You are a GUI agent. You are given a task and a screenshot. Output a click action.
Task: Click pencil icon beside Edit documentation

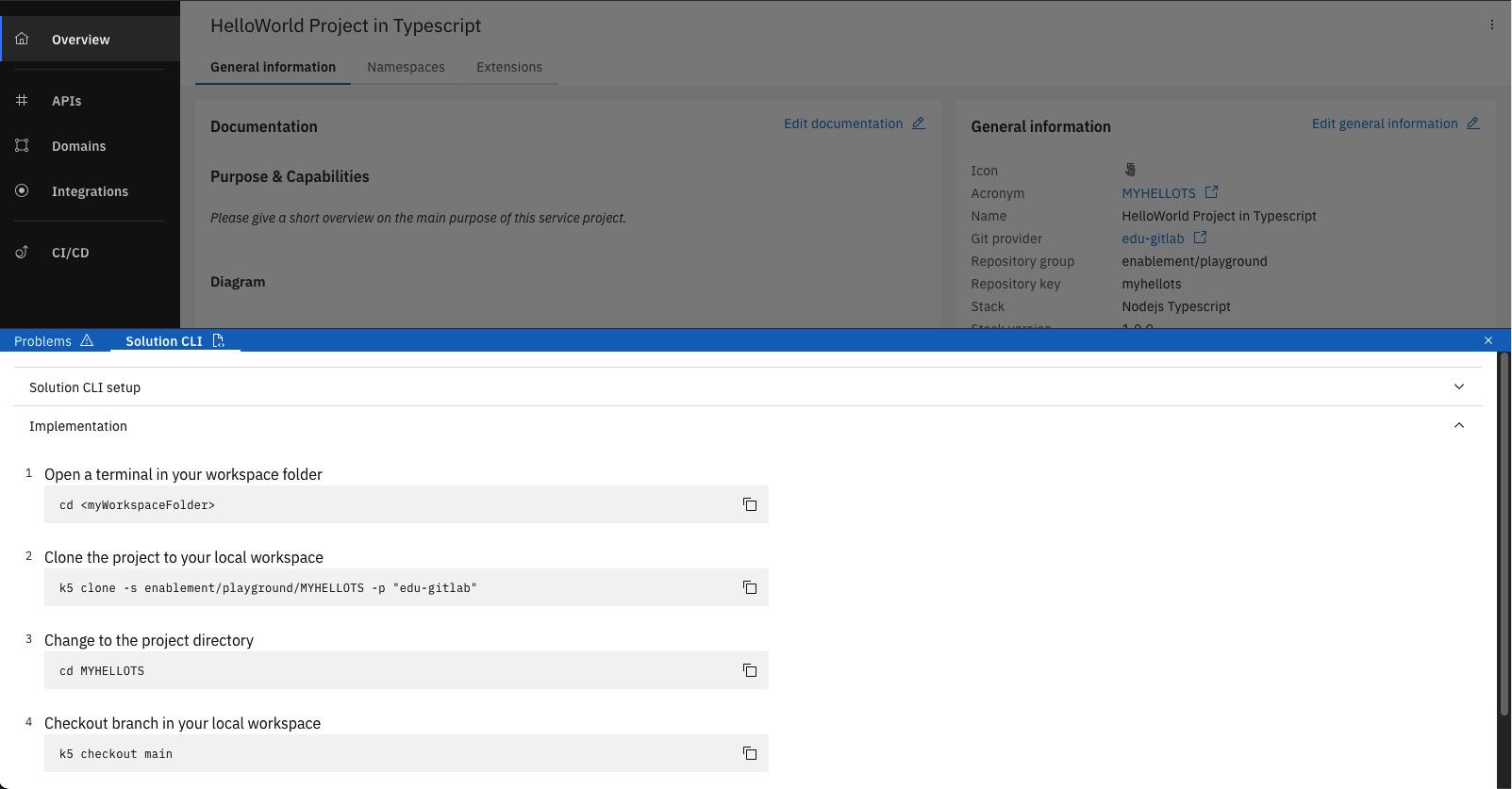(919, 123)
